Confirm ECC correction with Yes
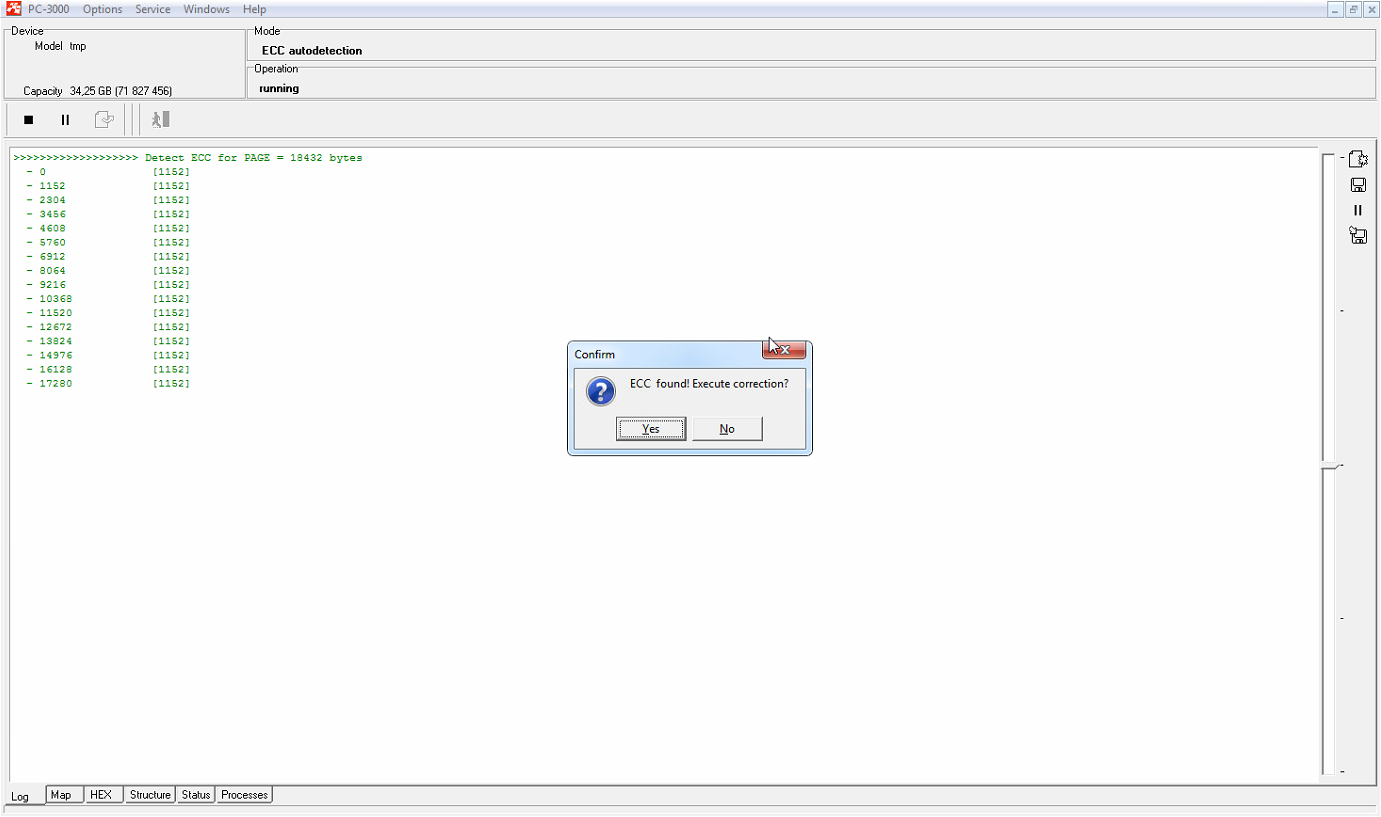The height and width of the screenshot is (817, 1381). click(651, 429)
